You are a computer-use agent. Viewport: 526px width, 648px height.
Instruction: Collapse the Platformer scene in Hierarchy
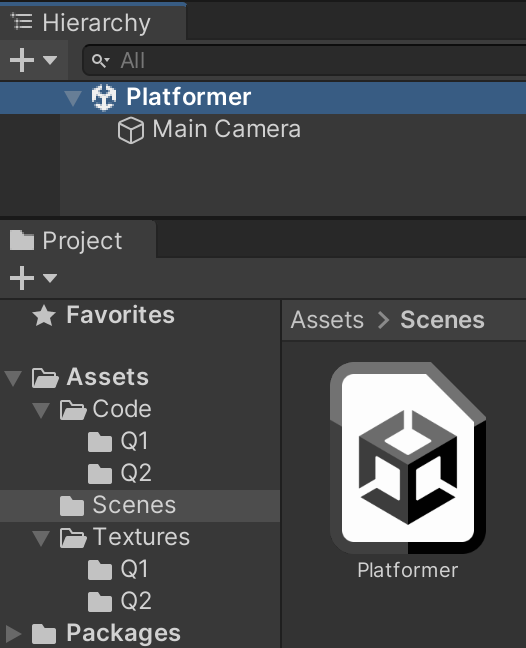point(73,98)
